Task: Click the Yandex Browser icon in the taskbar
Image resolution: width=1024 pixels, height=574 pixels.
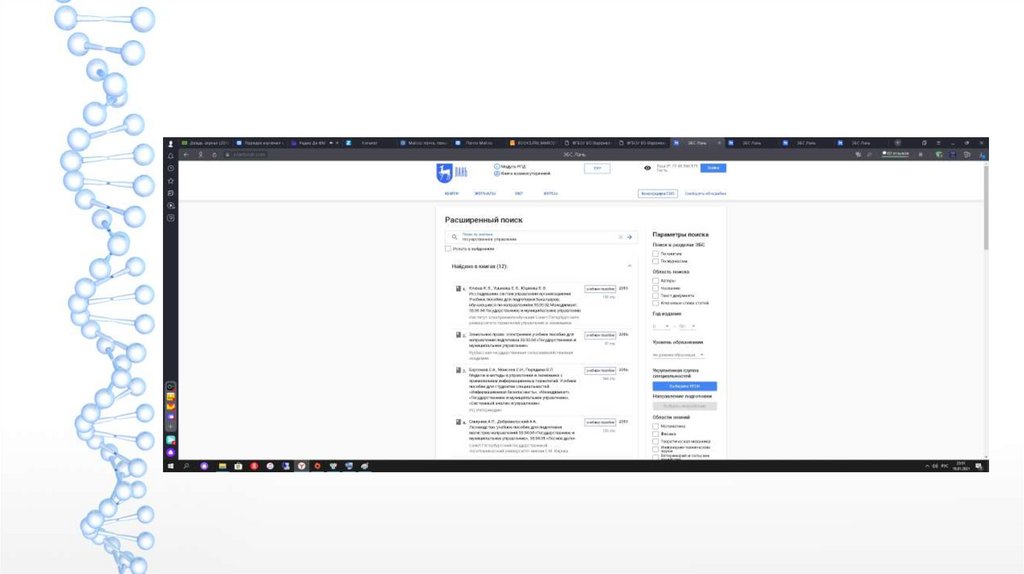Action: pyautogui.click(x=302, y=466)
